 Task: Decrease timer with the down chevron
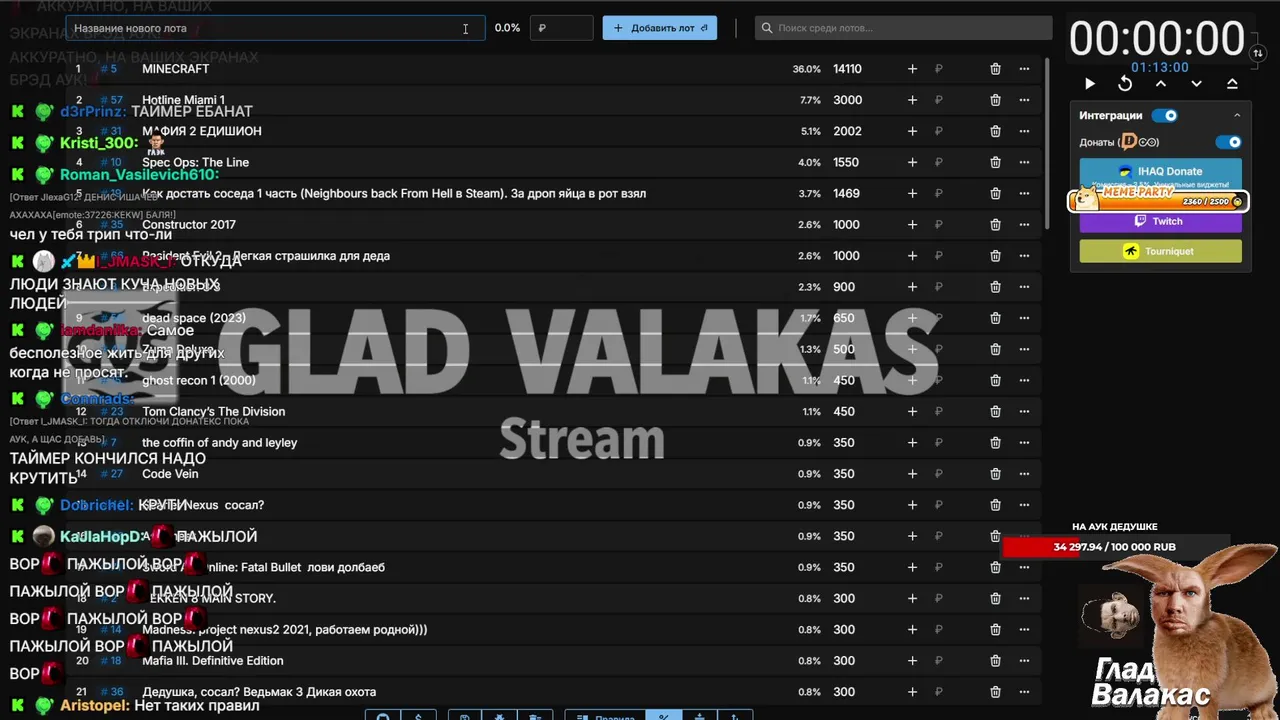(x=1196, y=84)
